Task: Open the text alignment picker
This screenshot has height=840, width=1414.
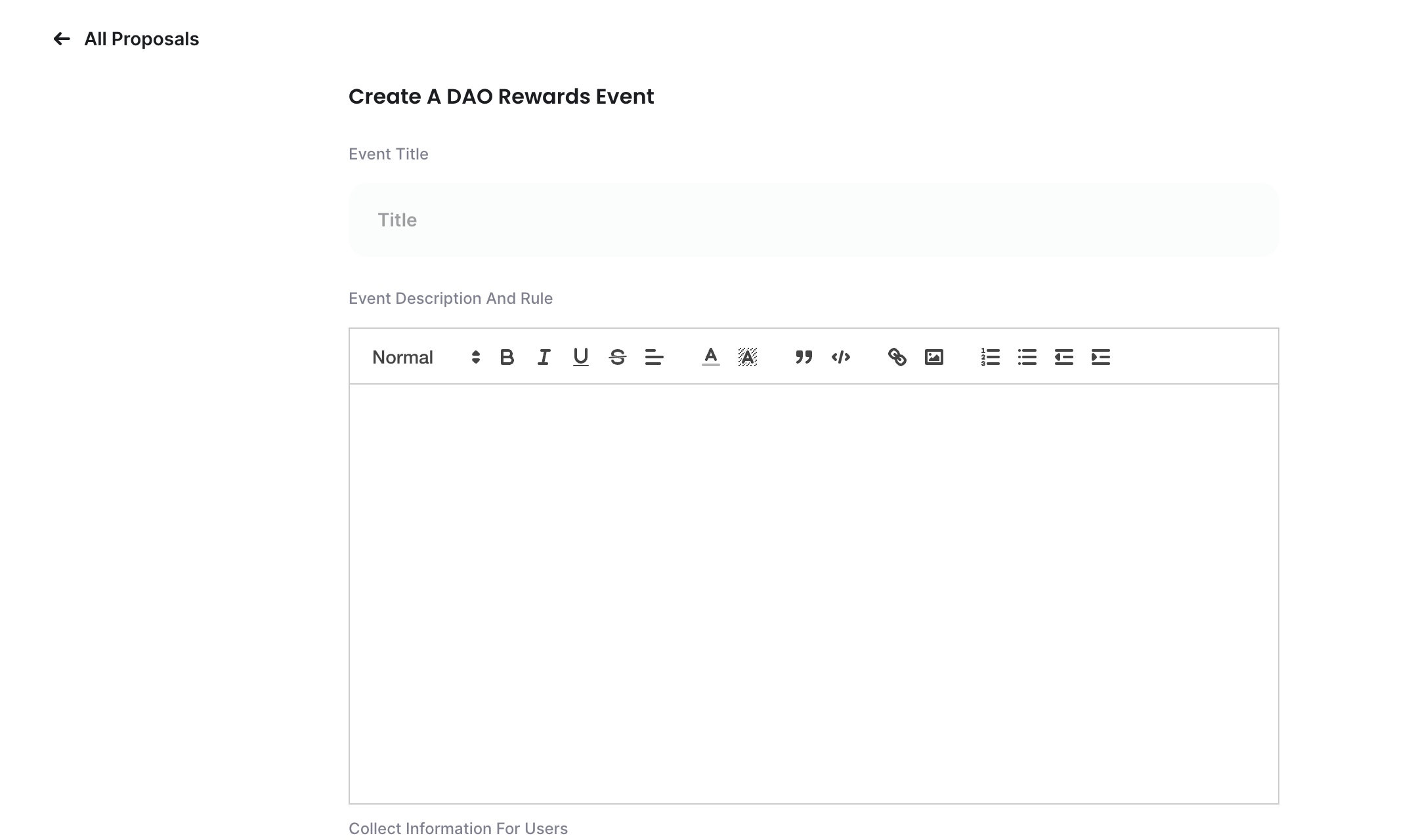Action: click(x=654, y=357)
